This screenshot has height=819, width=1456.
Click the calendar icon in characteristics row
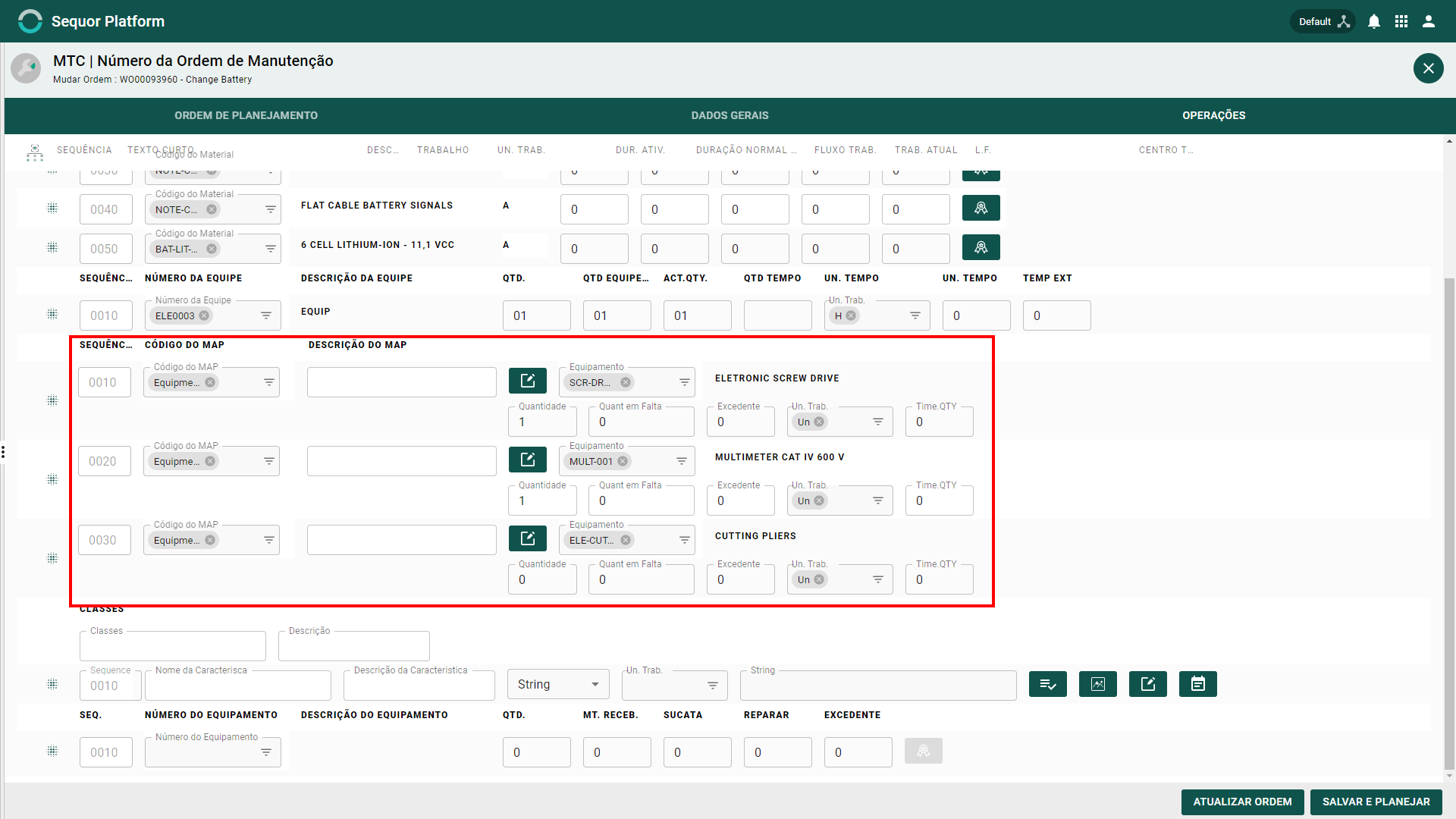(x=1198, y=684)
